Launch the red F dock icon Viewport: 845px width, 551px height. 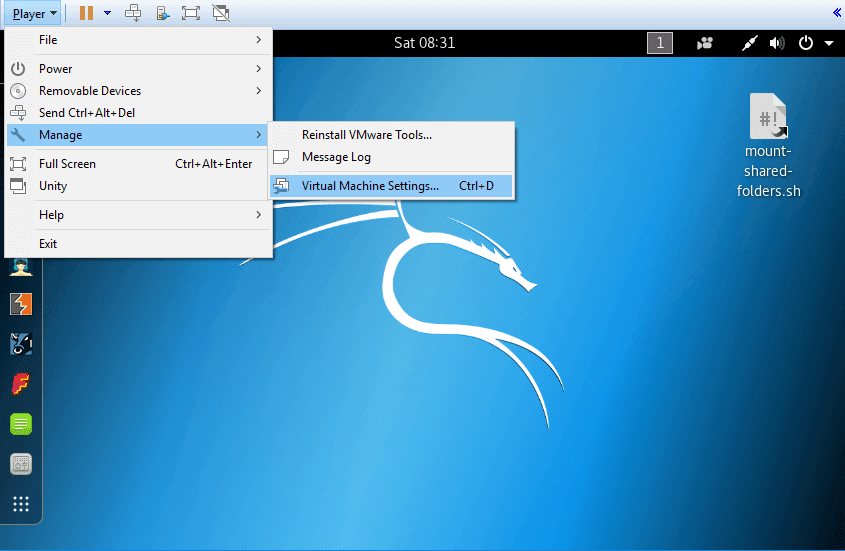click(x=21, y=384)
